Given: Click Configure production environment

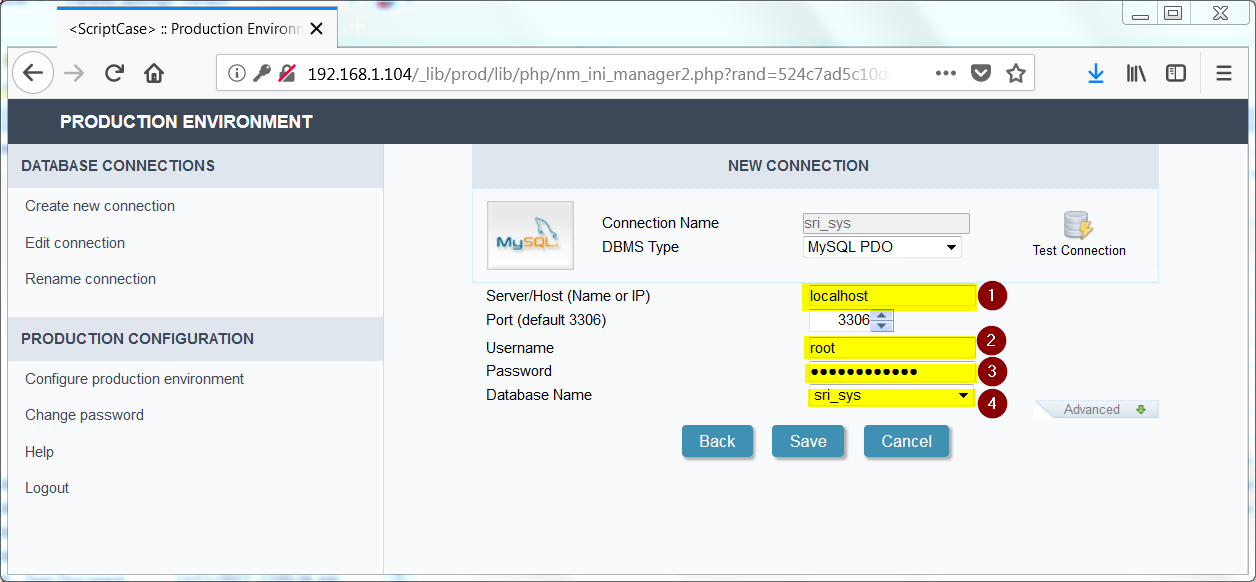Looking at the screenshot, I should point(133,379).
